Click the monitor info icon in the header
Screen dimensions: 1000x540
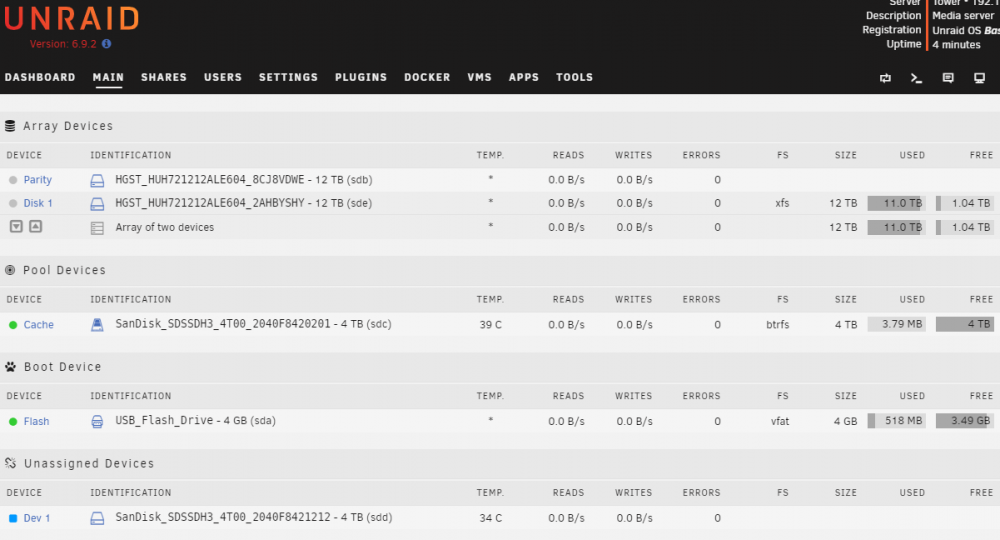coord(980,78)
